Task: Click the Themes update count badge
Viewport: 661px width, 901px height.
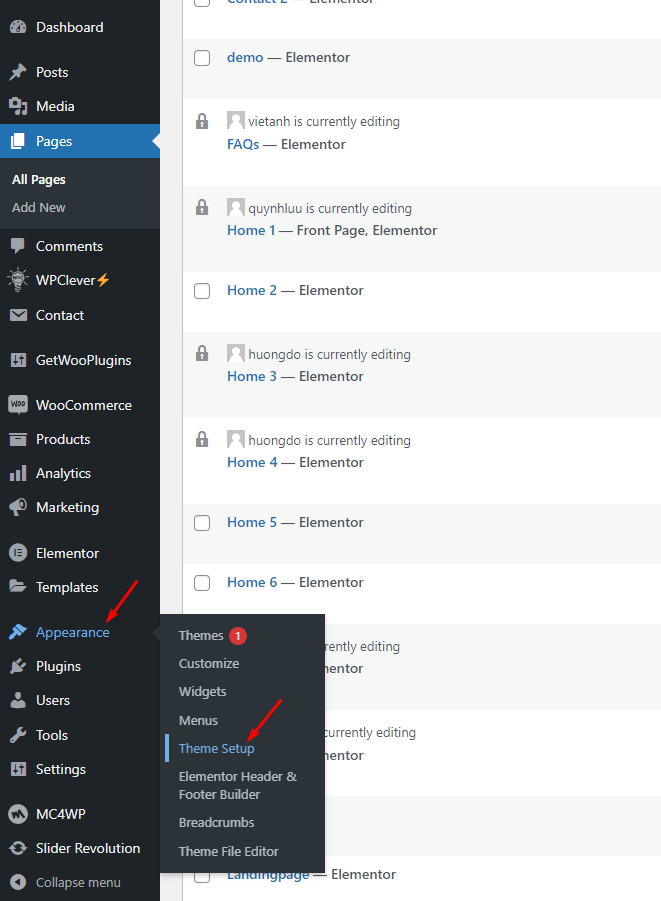Action: click(x=238, y=636)
